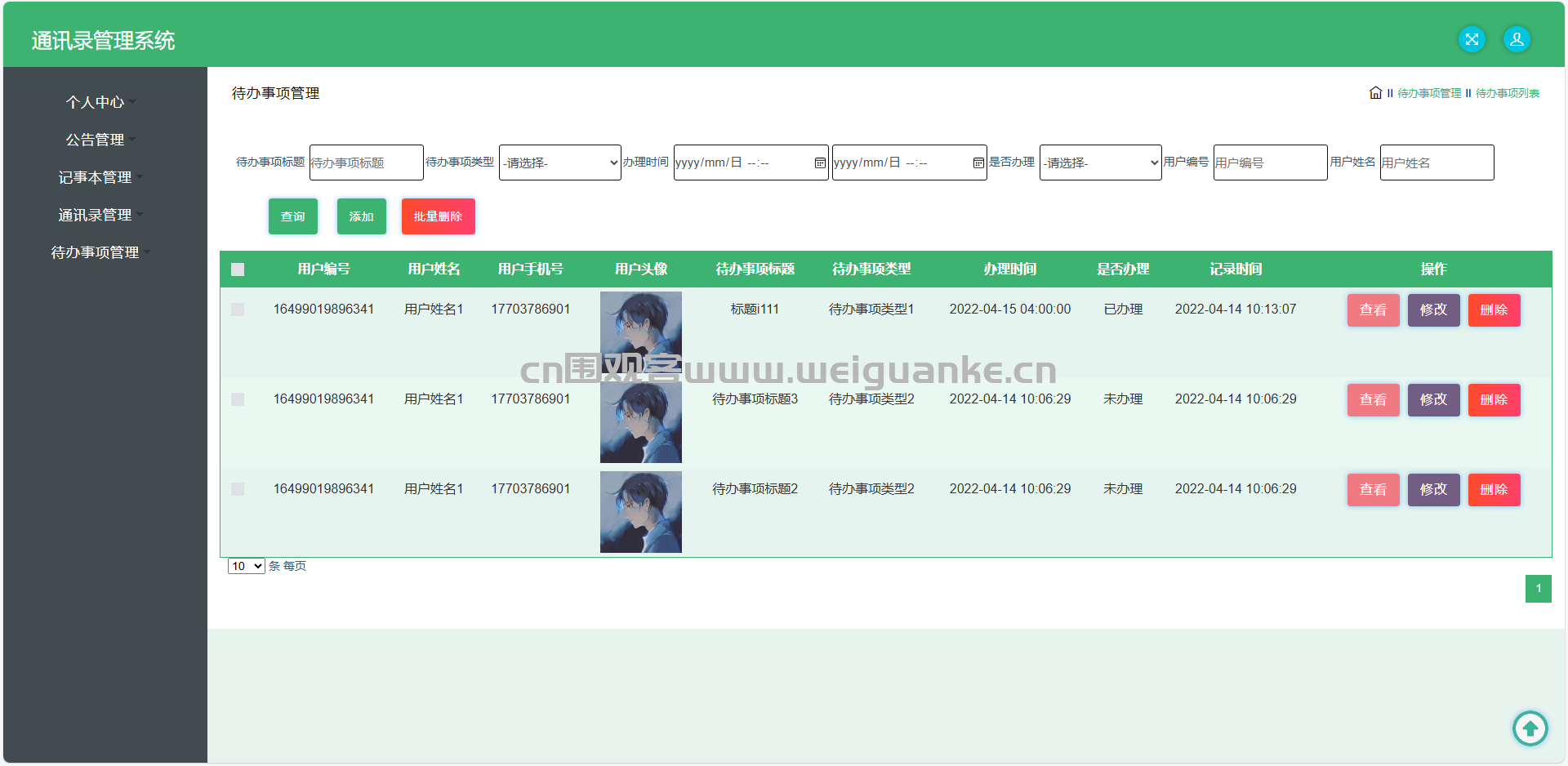Image resolution: width=1568 pixels, height=766 pixels.
Task: Click the 已办理 status cell
Action: [x=1123, y=310]
